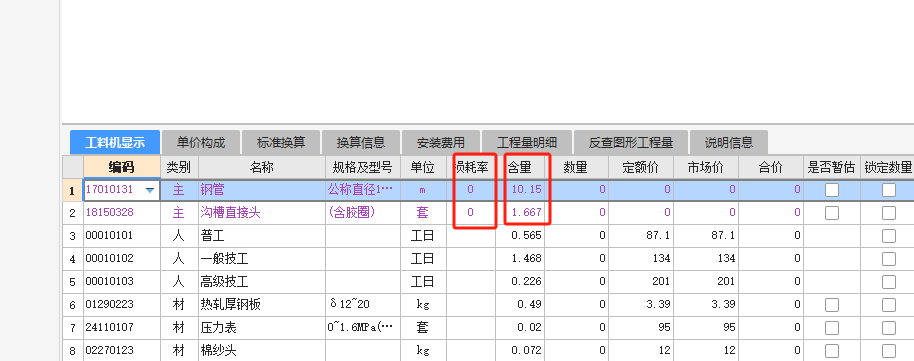Screen dimensions: 914x361
Task: Click code cell 00010102
Action: (x=122, y=259)
